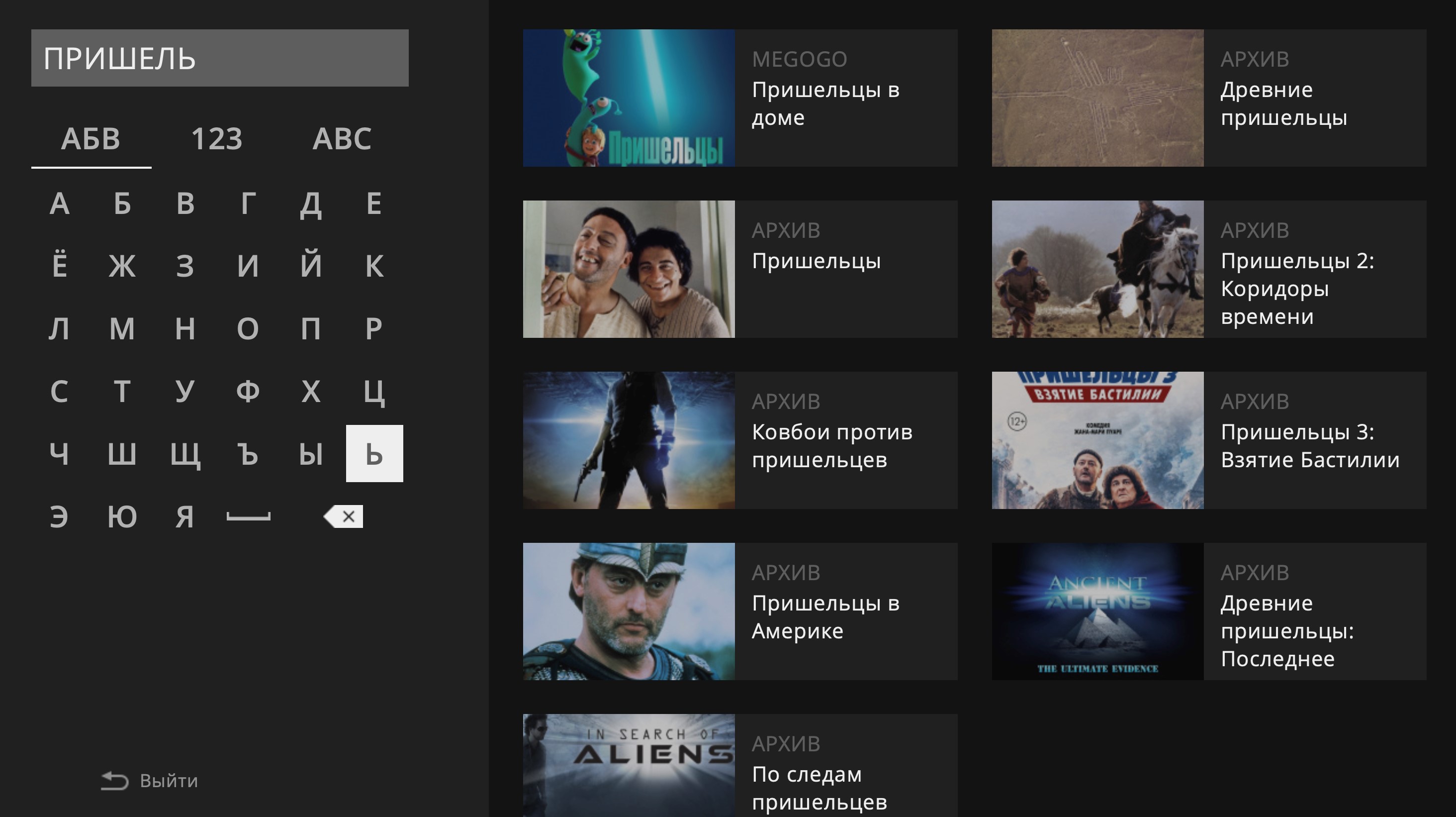Screen dimensions: 1456x817
Task: Open the 'Ковбои против пришельцев' title
Action: [x=832, y=446]
